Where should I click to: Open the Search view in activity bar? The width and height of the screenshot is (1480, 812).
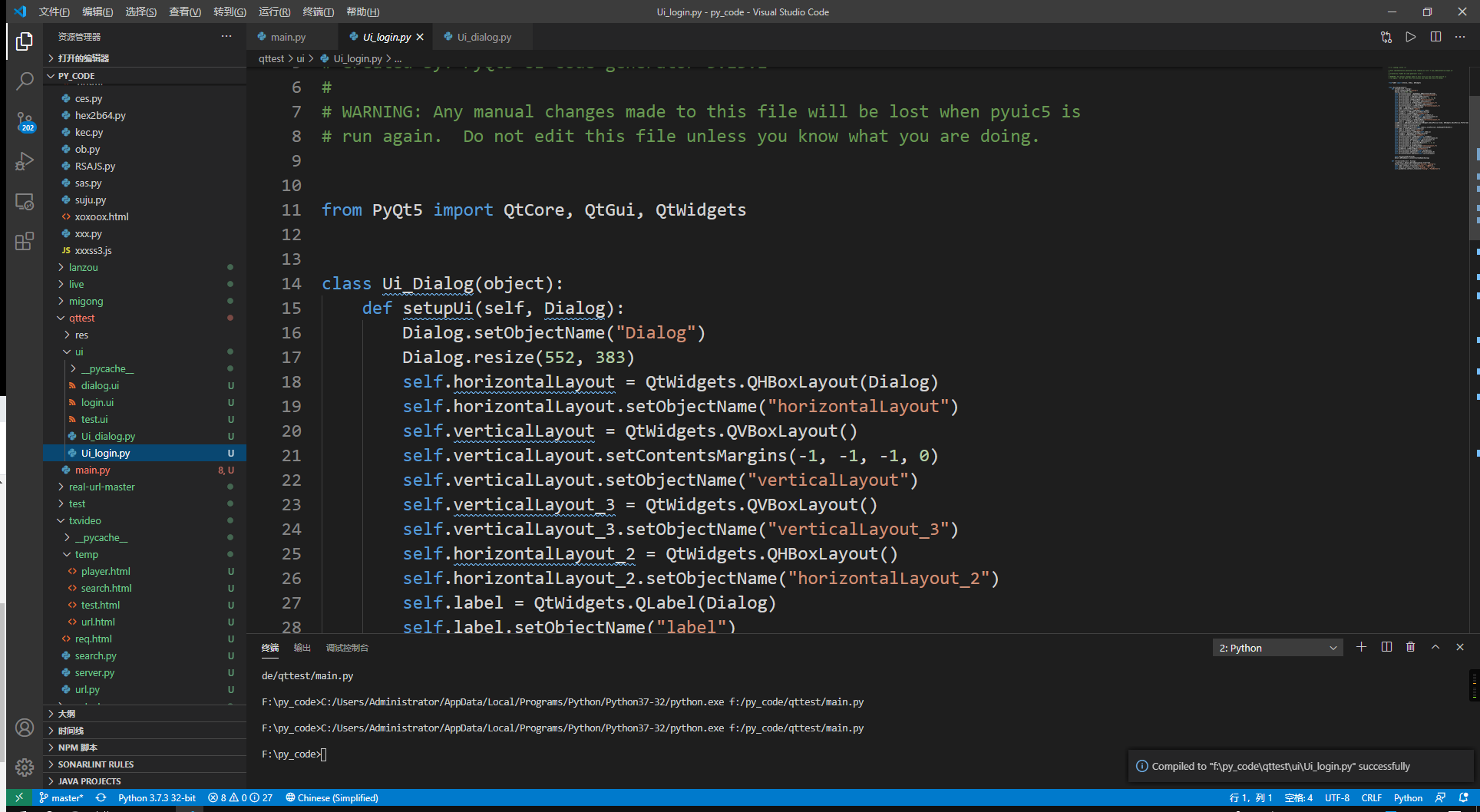point(25,81)
